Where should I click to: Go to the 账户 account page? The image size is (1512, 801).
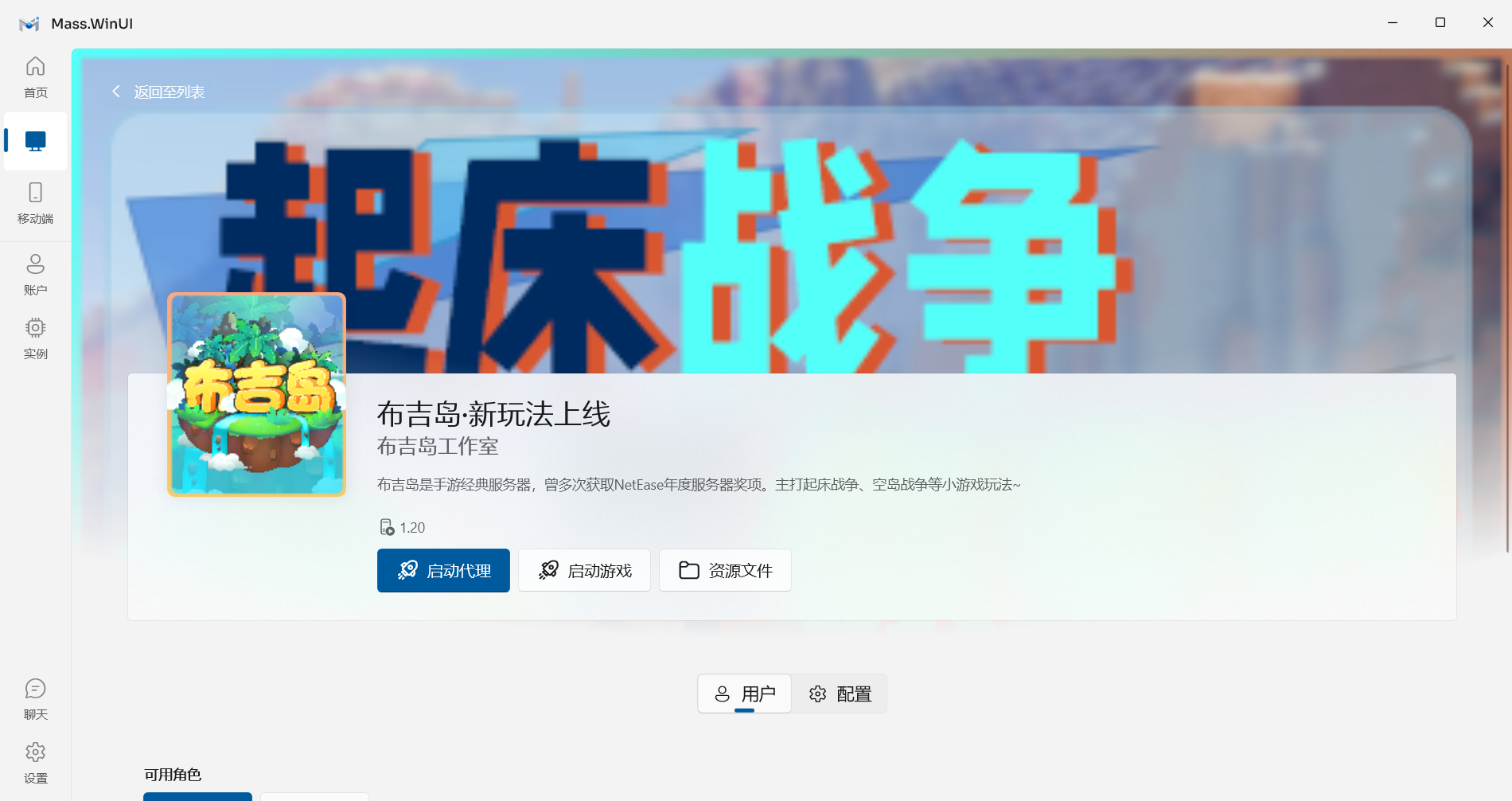tap(35, 275)
